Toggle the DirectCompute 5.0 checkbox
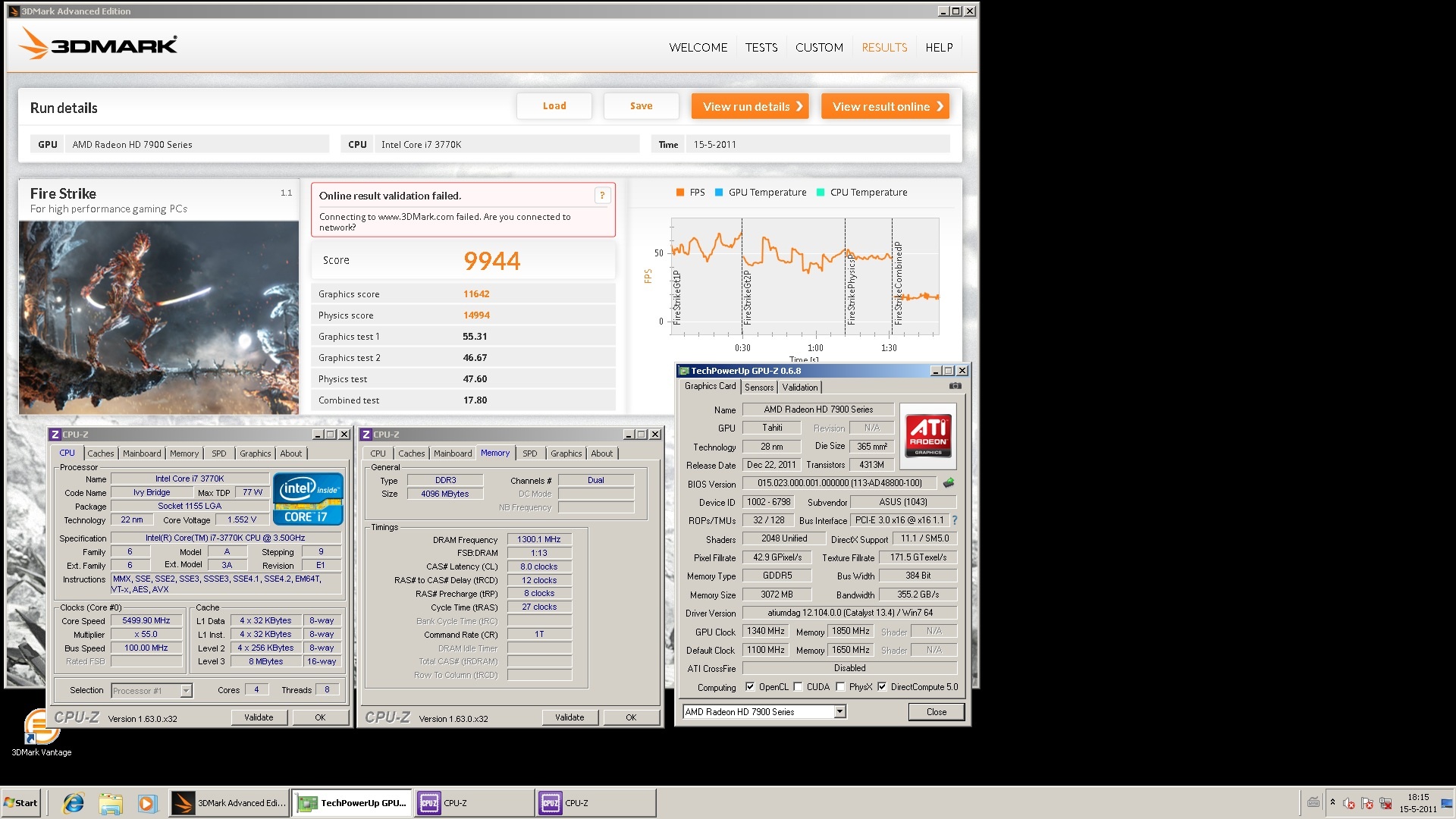This screenshot has width=1456, height=819. (882, 687)
